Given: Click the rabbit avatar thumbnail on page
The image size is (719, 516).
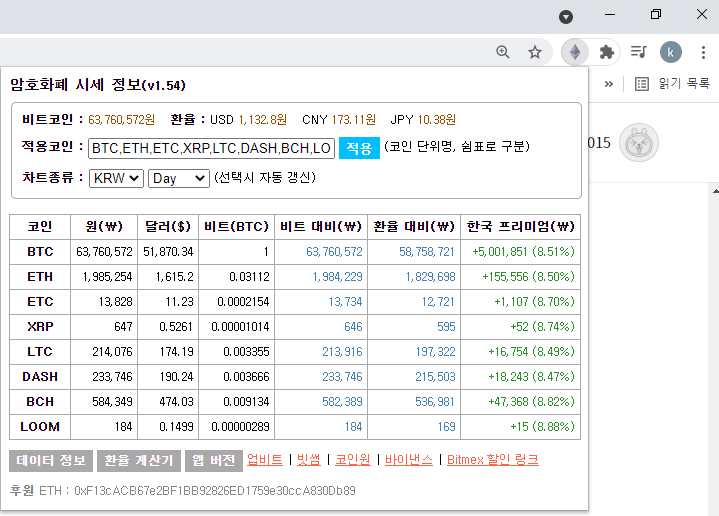Looking at the screenshot, I should coord(639,143).
